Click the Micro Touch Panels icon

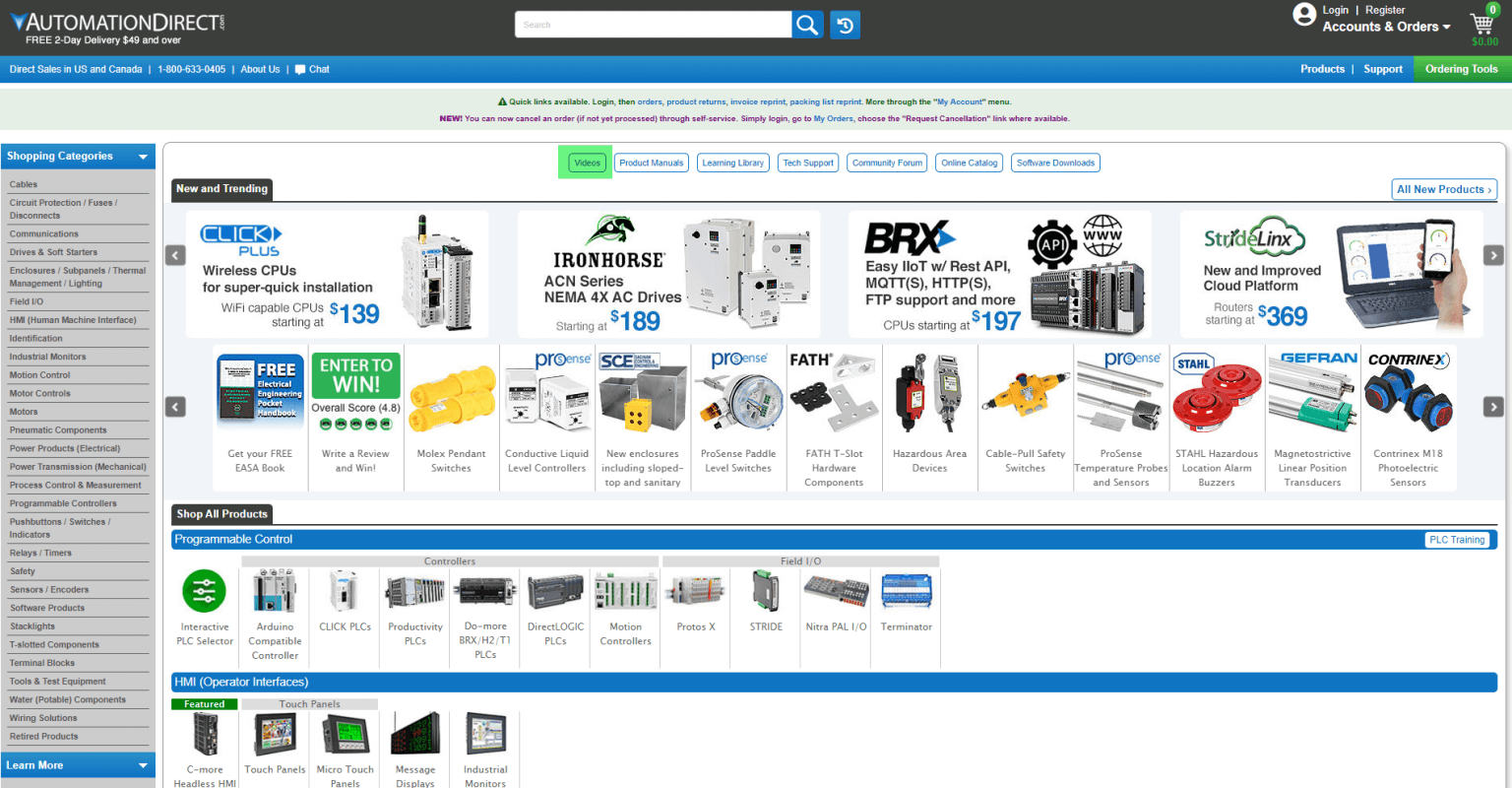coord(345,731)
